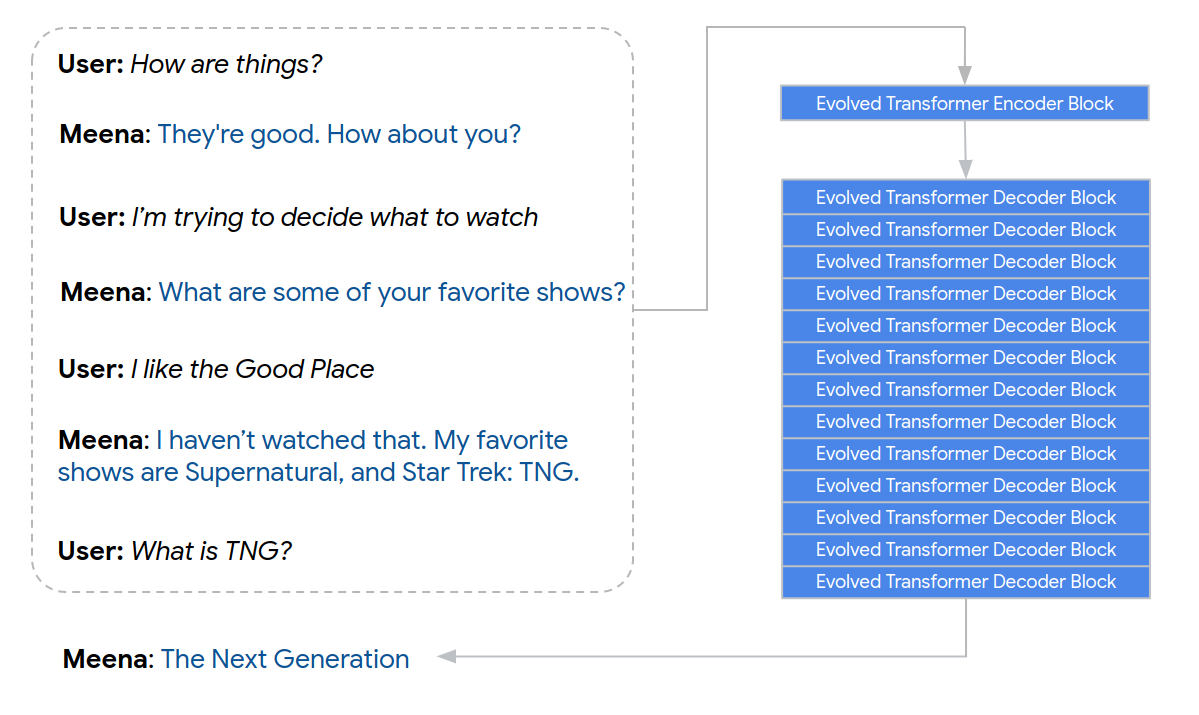Click the line leaving the bottom of the decoder stack
Screen dimensions: 1199x715
coord(966,626)
